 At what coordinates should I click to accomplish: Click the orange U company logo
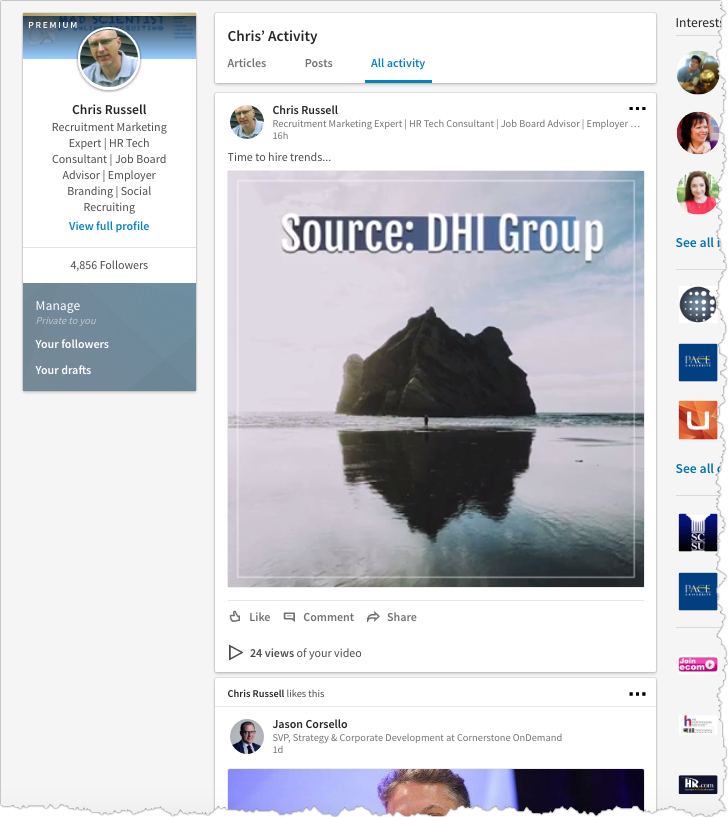click(697, 420)
